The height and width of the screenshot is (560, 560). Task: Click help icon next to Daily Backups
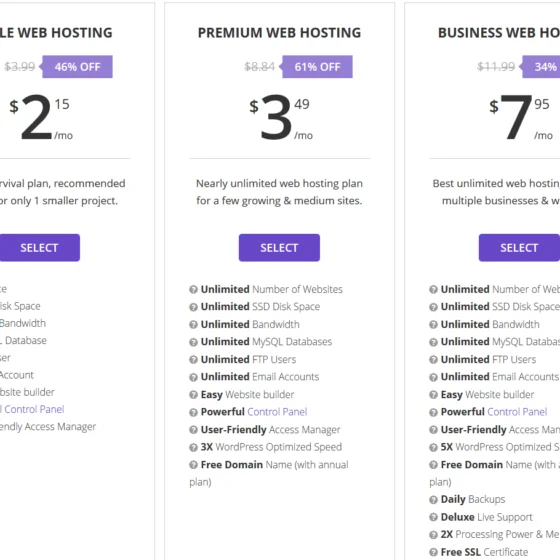pyautogui.click(x=433, y=500)
